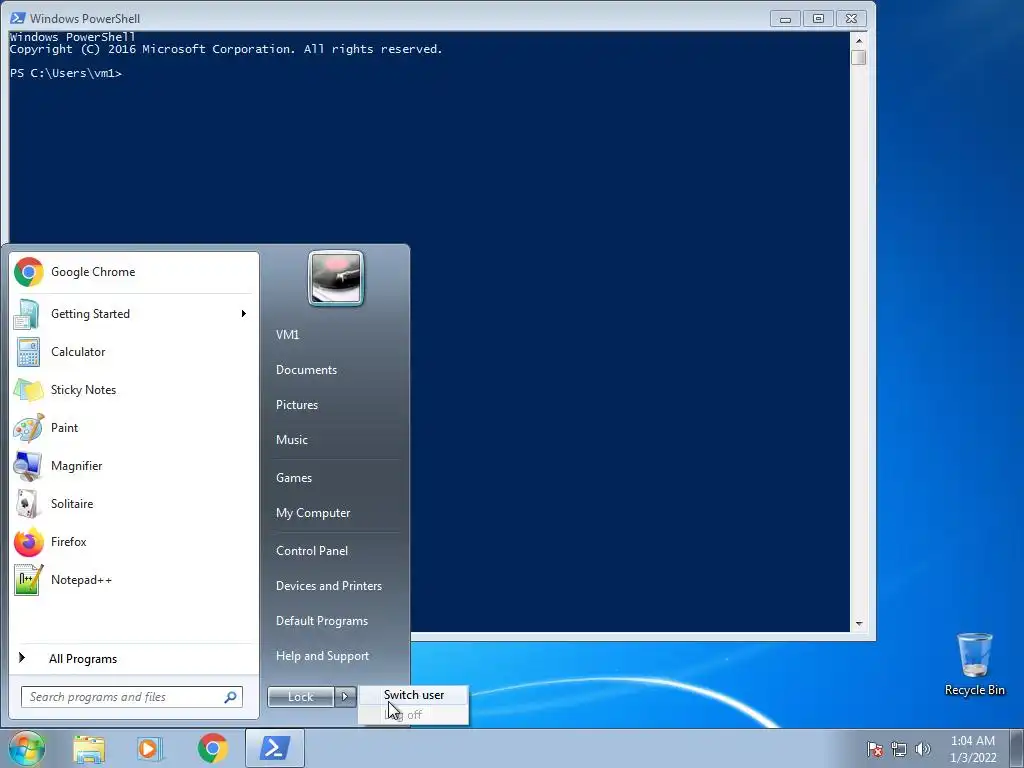Launch Paint from the Start menu

tap(133, 427)
